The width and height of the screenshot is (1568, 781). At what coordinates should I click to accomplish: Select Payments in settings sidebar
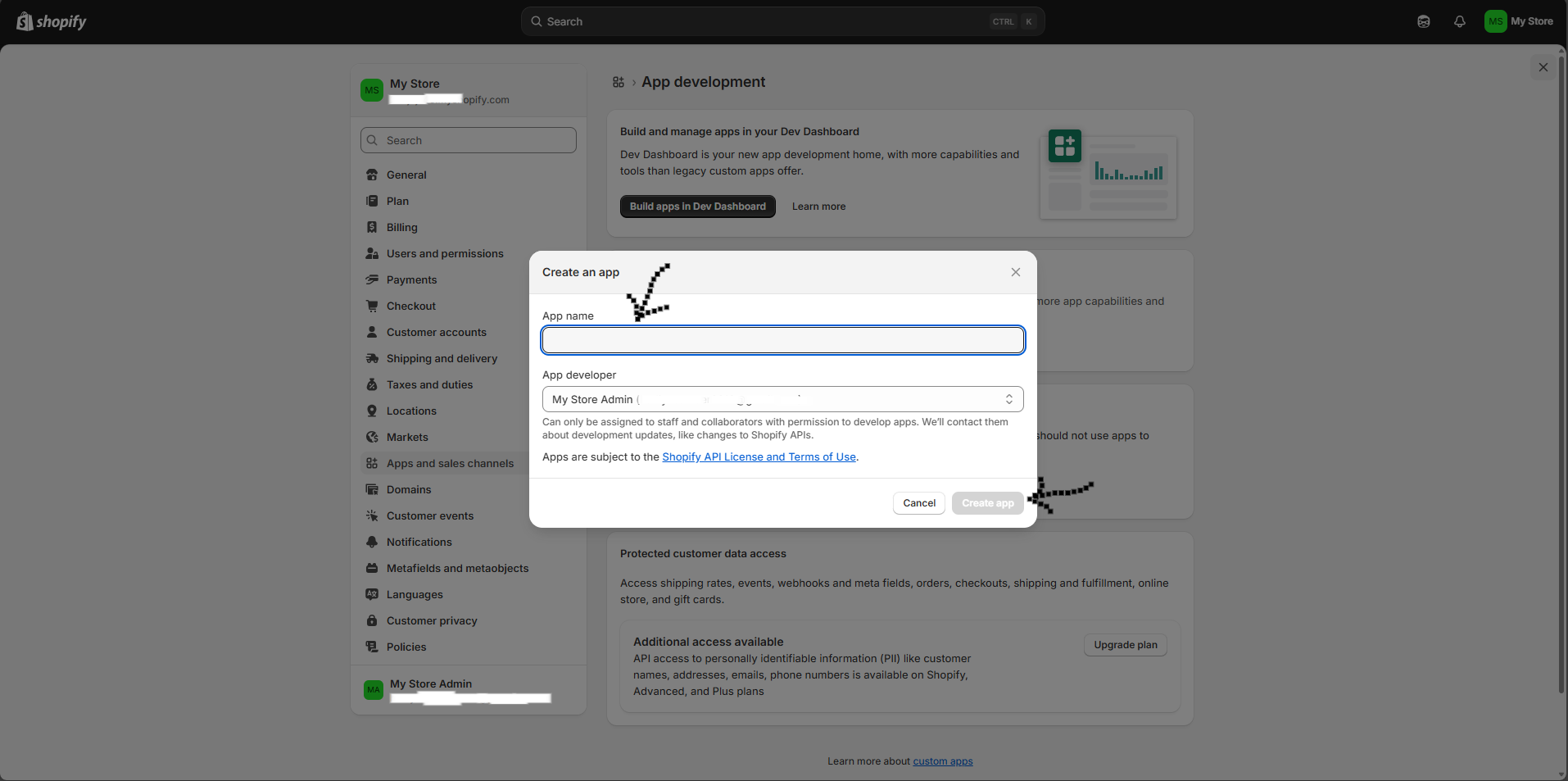click(x=411, y=279)
